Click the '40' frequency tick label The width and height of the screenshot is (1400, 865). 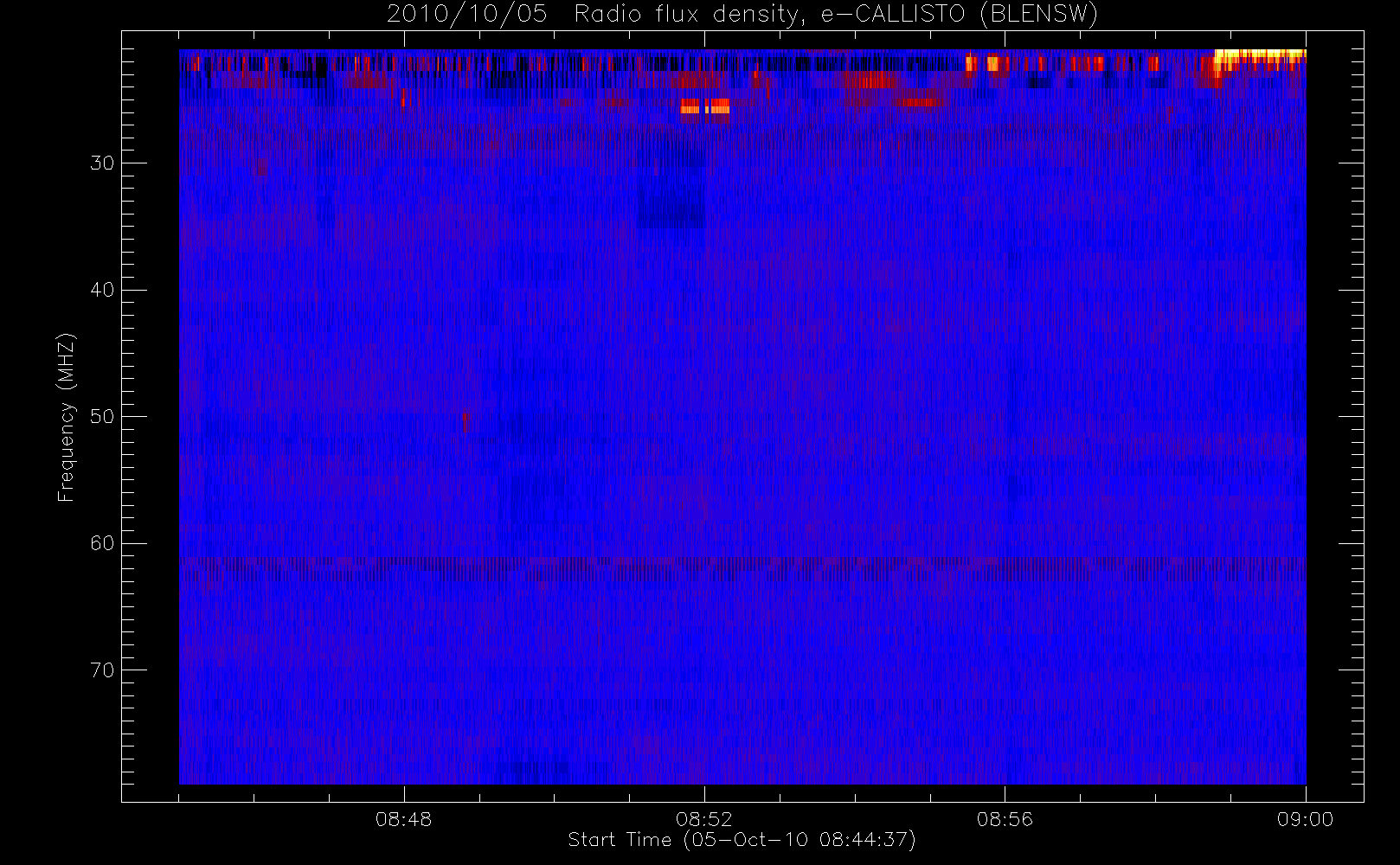coord(102,290)
